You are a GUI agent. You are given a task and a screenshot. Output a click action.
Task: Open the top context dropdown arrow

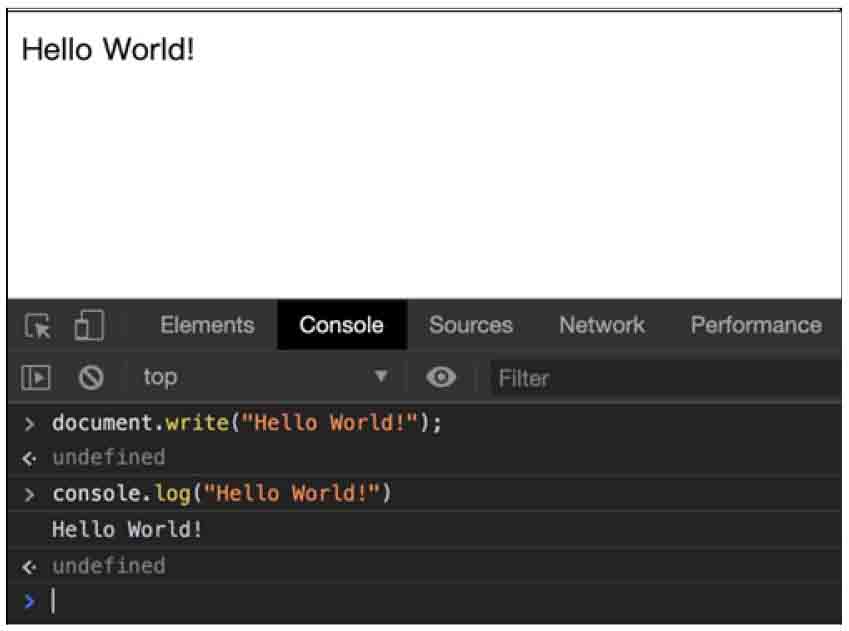[381, 375]
